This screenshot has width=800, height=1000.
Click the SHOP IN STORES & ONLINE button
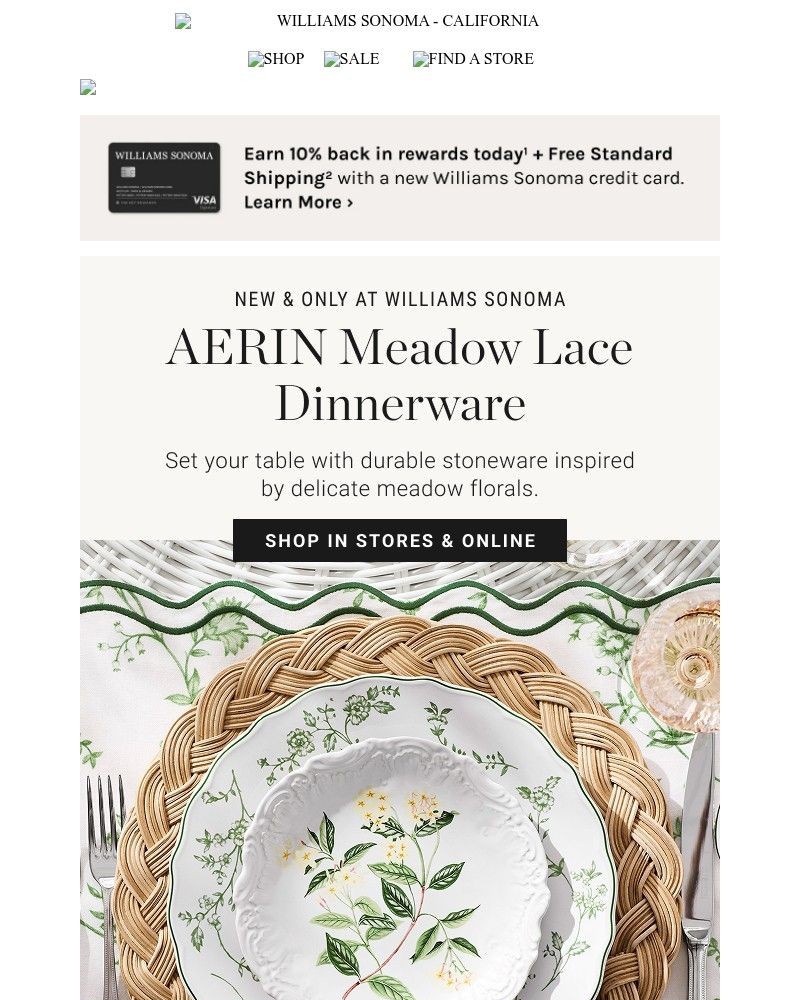click(x=400, y=540)
